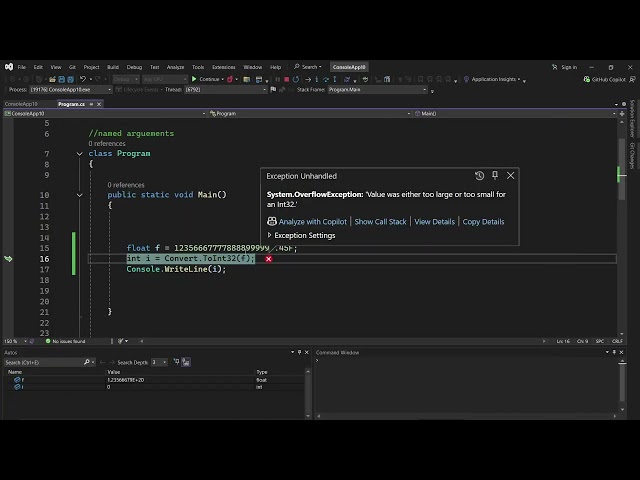Open the Thread dropdown
640x480 pixels.
(x=226, y=89)
